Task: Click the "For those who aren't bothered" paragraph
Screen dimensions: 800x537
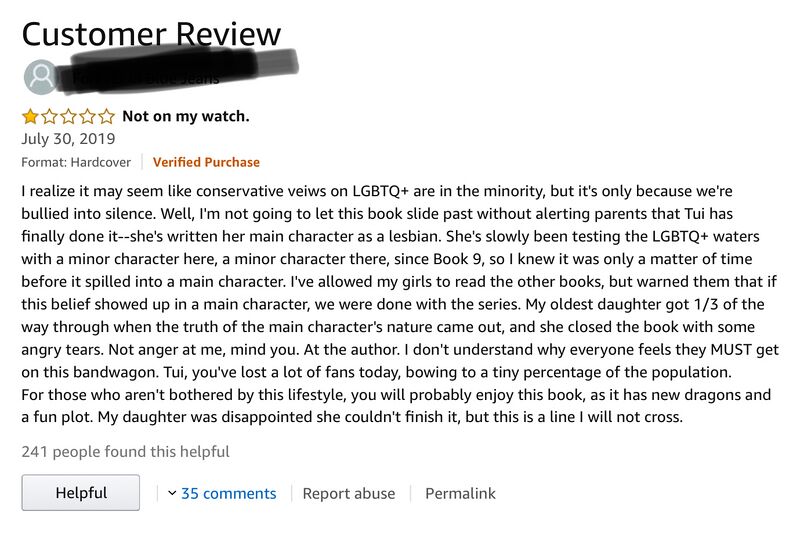Action: pyautogui.click(x=395, y=395)
